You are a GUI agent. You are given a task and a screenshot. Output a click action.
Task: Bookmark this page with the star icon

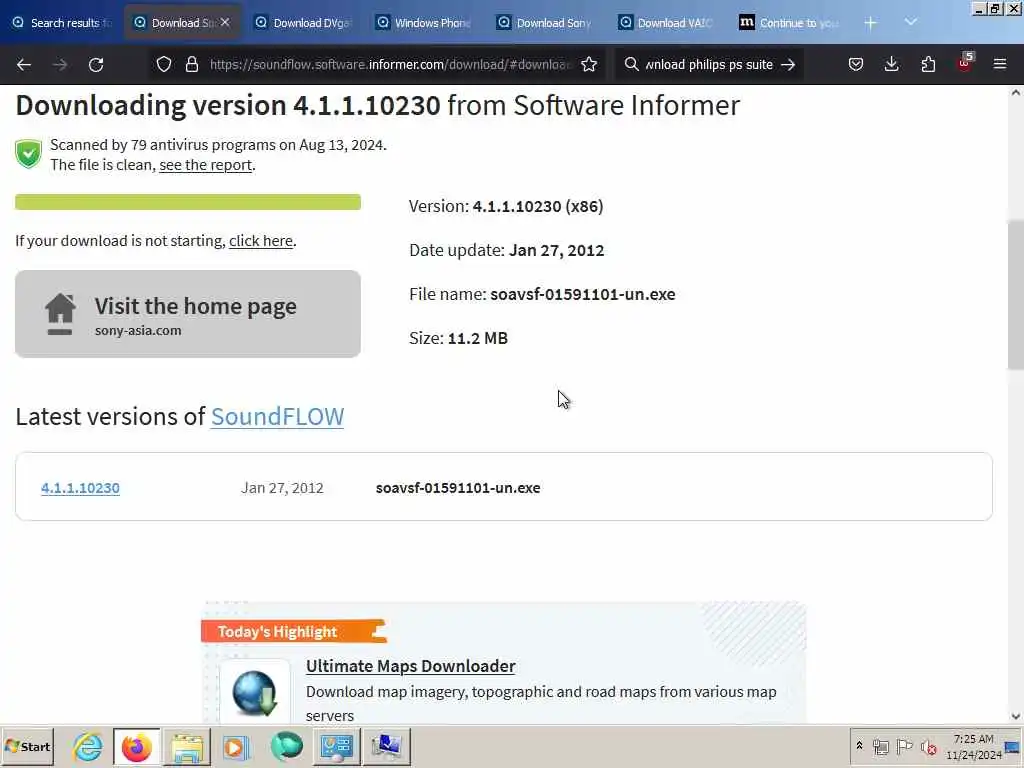tap(589, 64)
